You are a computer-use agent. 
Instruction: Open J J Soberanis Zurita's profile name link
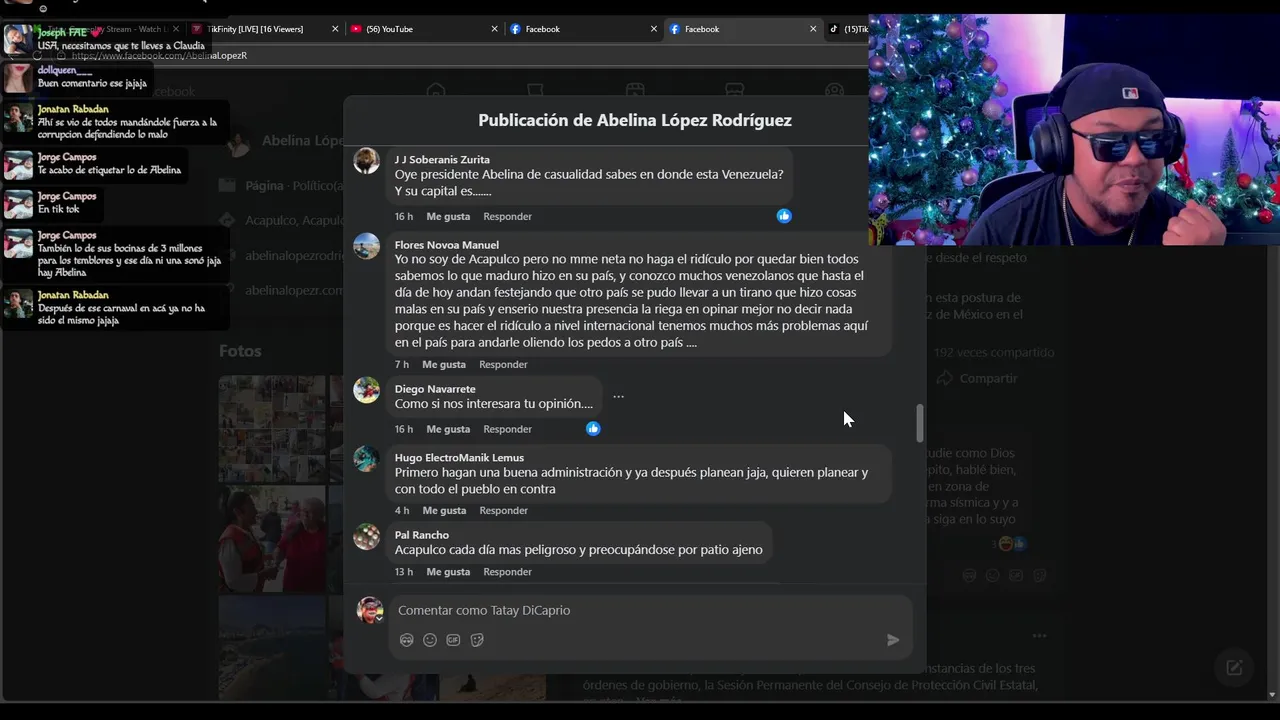442,160
